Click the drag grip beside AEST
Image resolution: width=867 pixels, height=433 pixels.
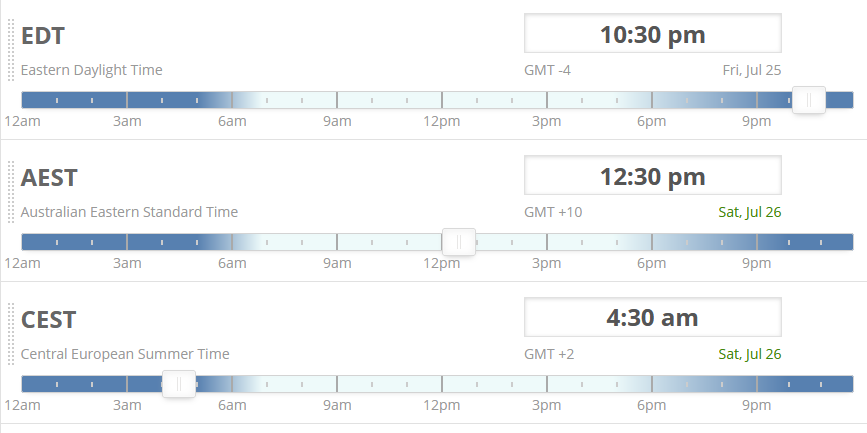10,190
